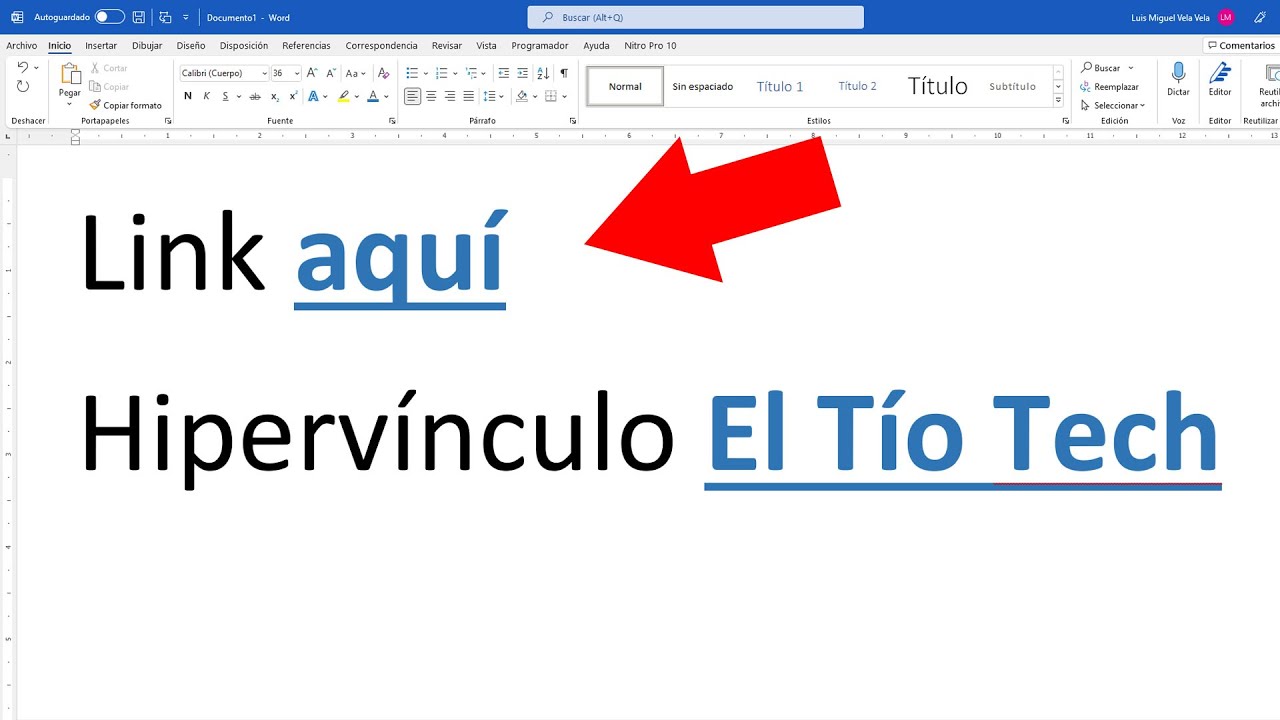This screenshot has height=720, width=1280.
Task: Select the center alignment icon
Action: click(431, 96)
